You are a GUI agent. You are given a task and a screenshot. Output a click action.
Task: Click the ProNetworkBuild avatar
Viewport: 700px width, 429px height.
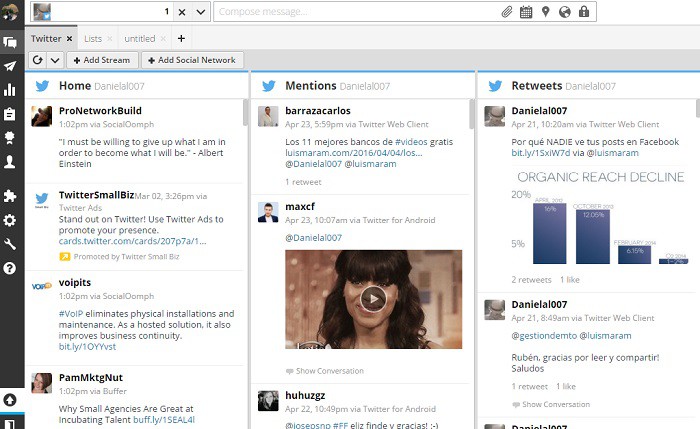(x=42, y=117)
